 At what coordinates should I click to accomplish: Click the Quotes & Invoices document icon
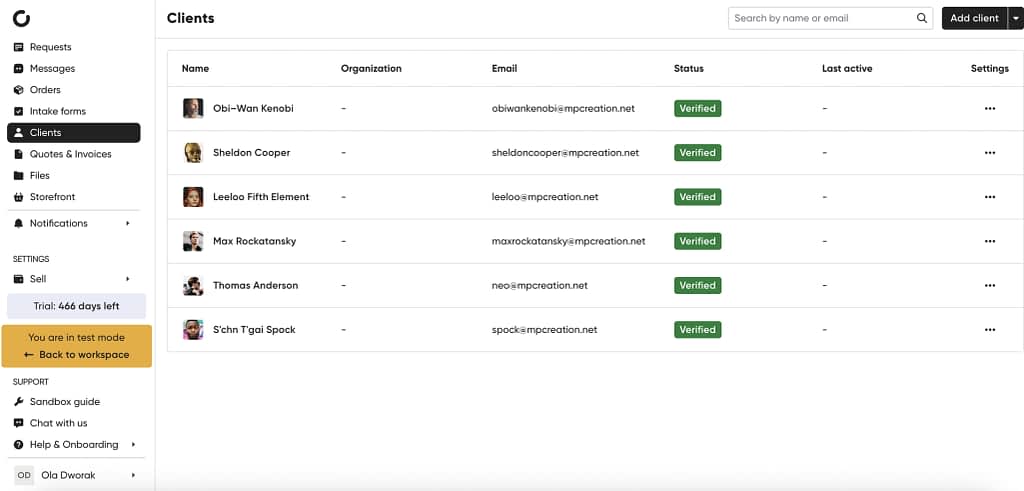(x=18, y=154)
